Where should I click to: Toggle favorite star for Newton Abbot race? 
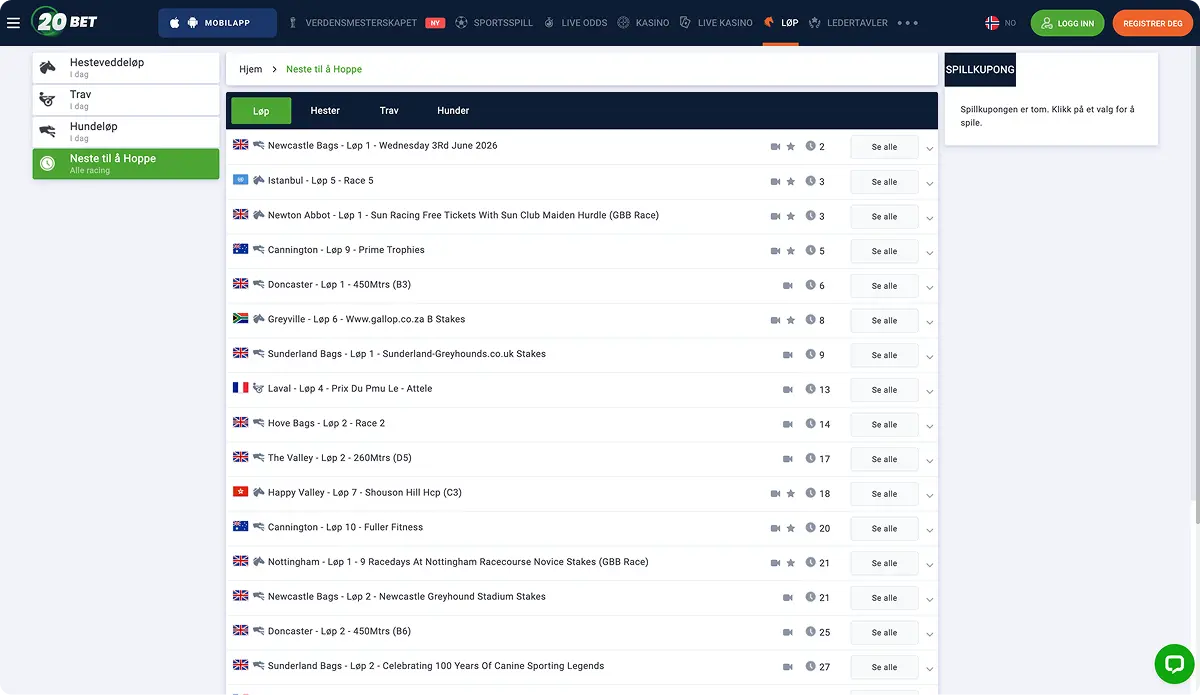point(791,216)
